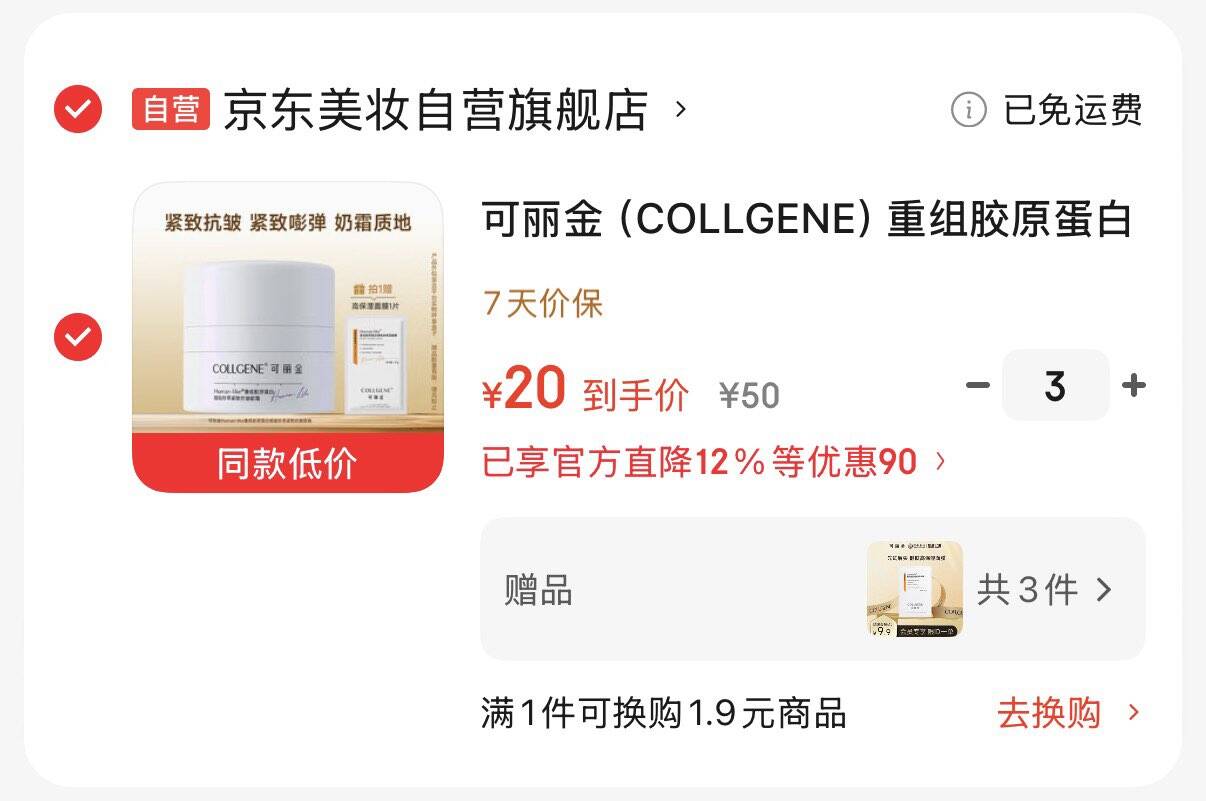Open the 京东美妆自营旗舰店 store page
Image resolution: width=1206 pixels, height=801 pixels.
click(436, 109)
